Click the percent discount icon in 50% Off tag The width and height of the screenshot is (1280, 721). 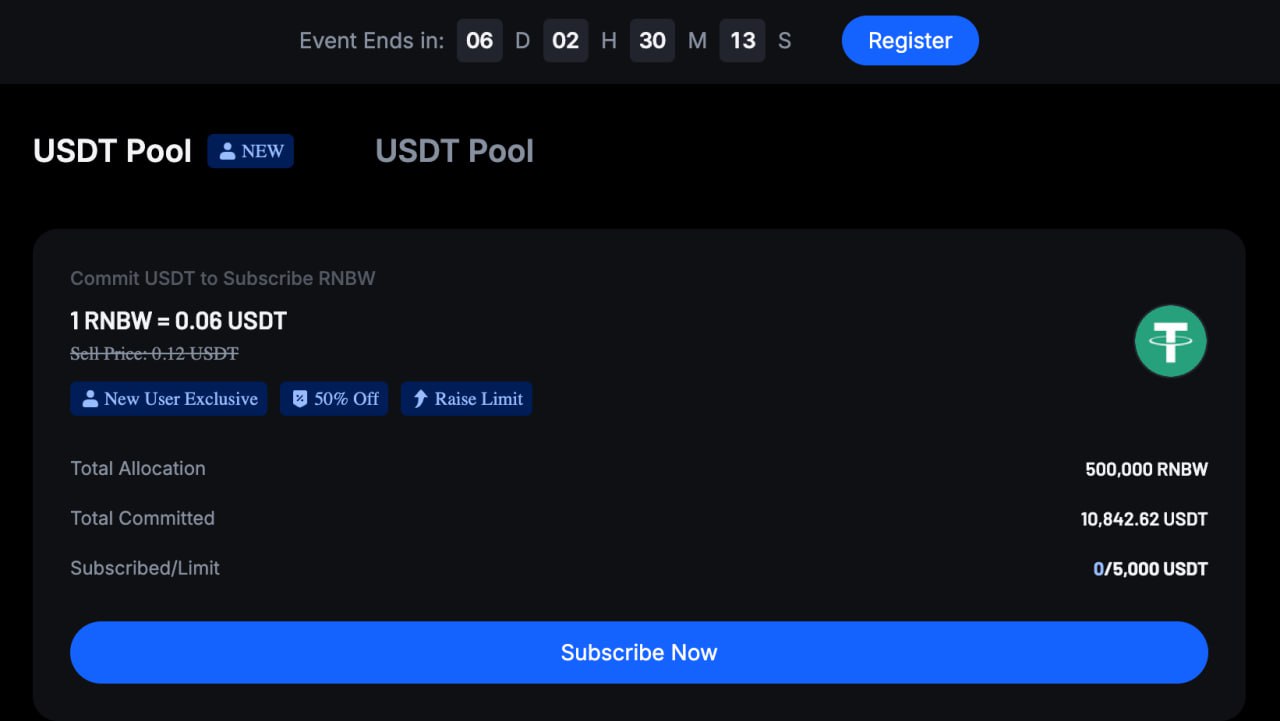(x=299, y=399)
